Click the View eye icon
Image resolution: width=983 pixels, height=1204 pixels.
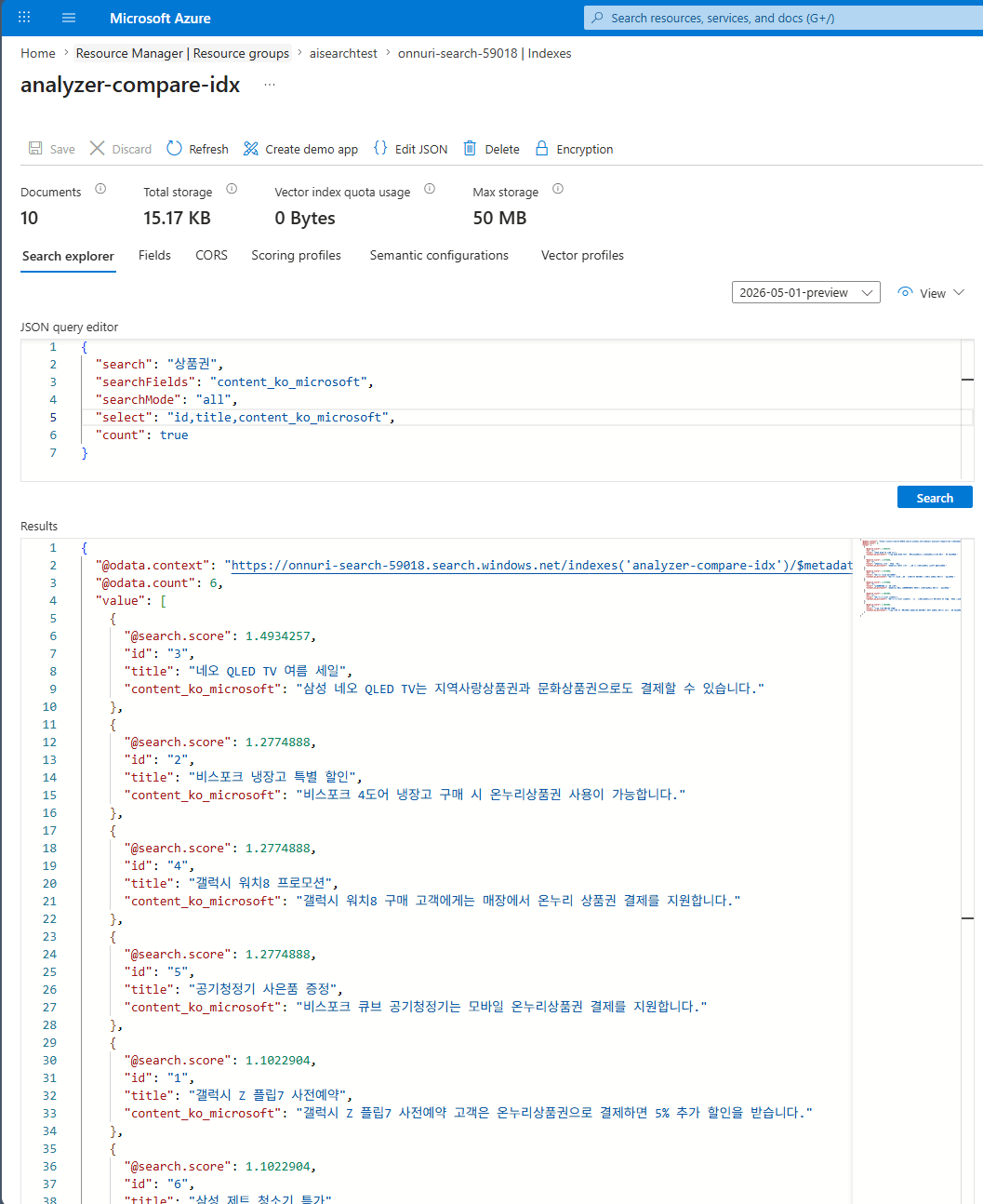click(x=905, y=292)
